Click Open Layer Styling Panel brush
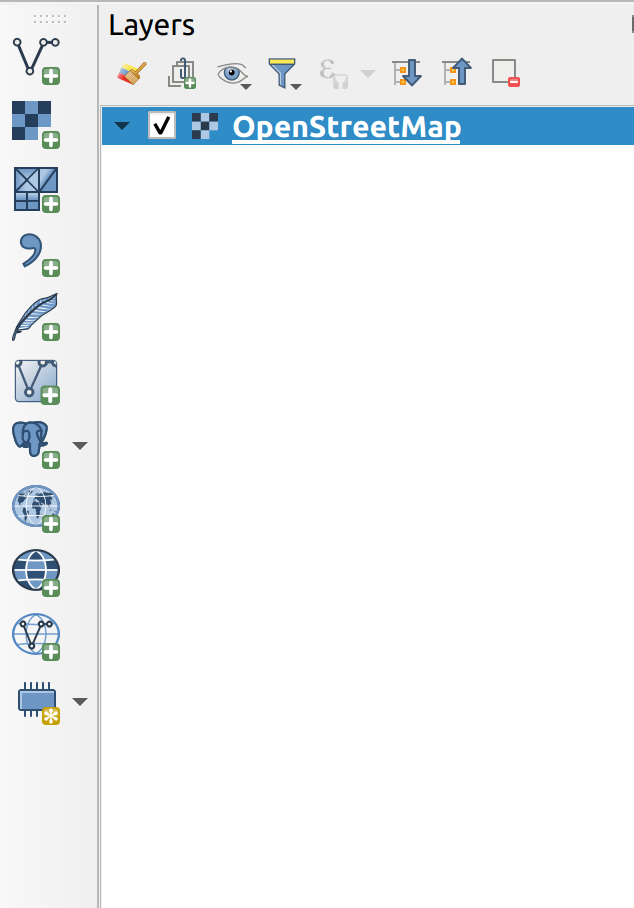The width and height of the screenshot is (634, 908). [132, 74]
